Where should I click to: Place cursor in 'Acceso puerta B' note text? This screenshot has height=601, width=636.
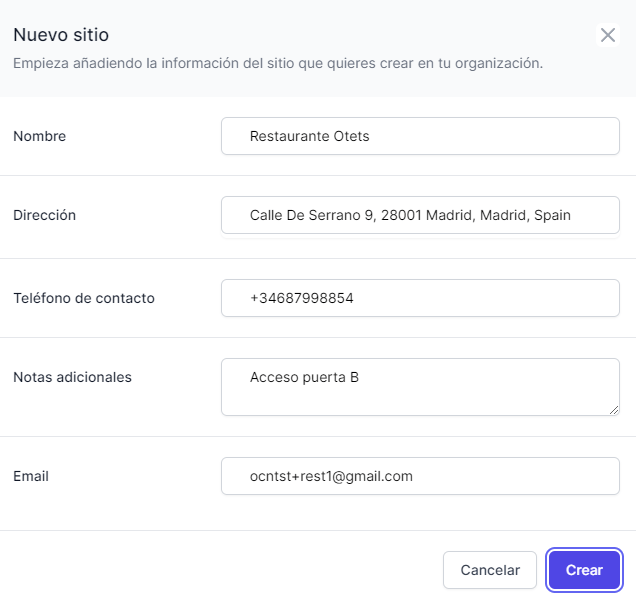pyautogui.click(x=304, y=377)
